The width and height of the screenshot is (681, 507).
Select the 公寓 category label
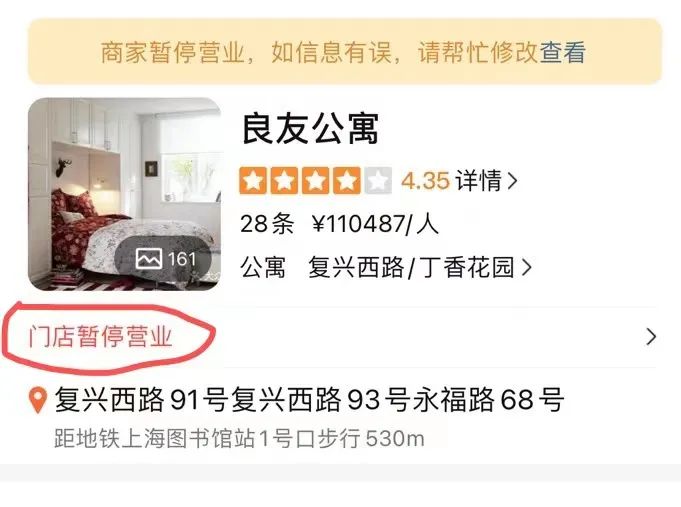point(263,267)
